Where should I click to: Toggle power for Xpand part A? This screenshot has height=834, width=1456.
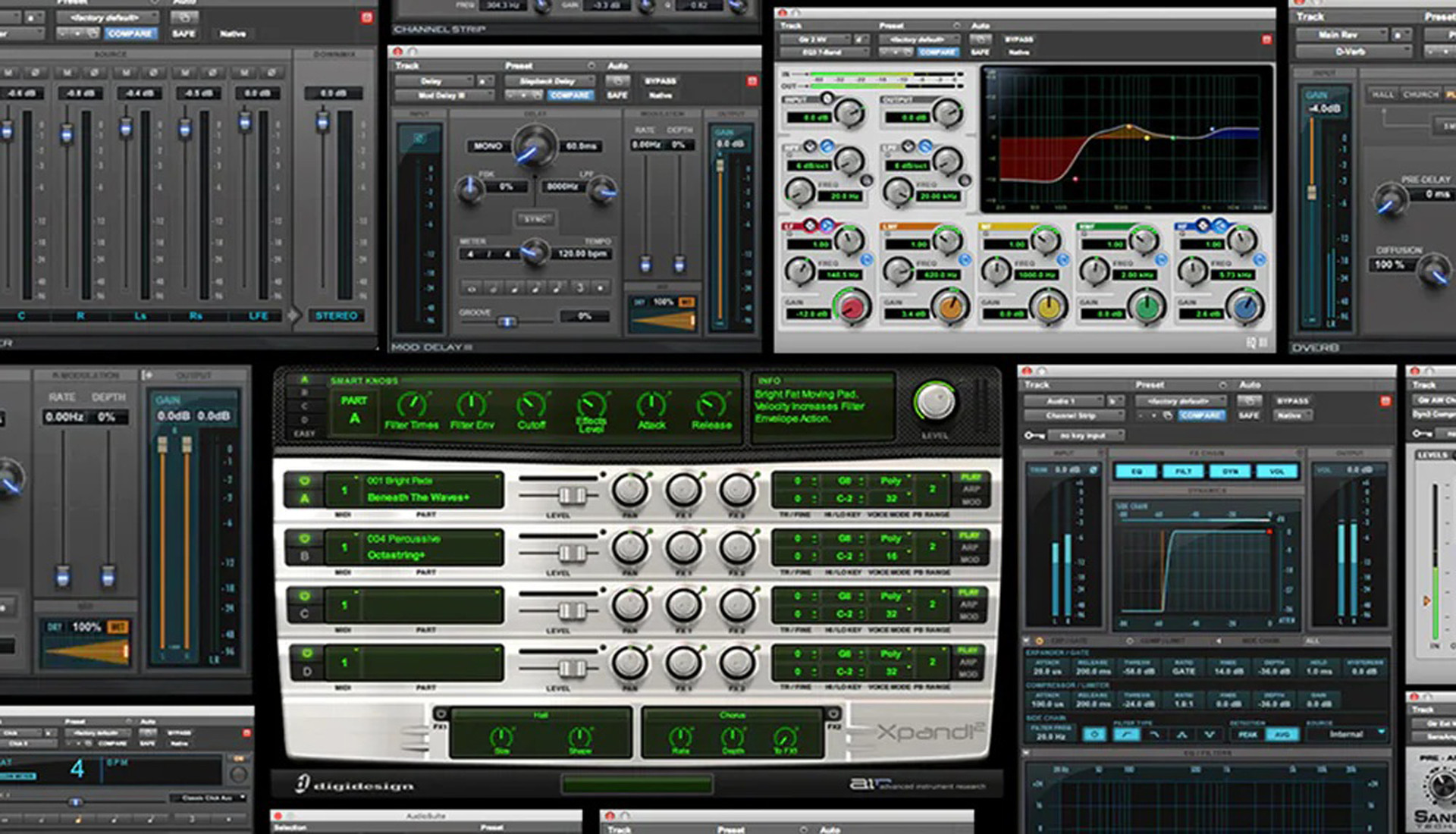pos(305,481)
